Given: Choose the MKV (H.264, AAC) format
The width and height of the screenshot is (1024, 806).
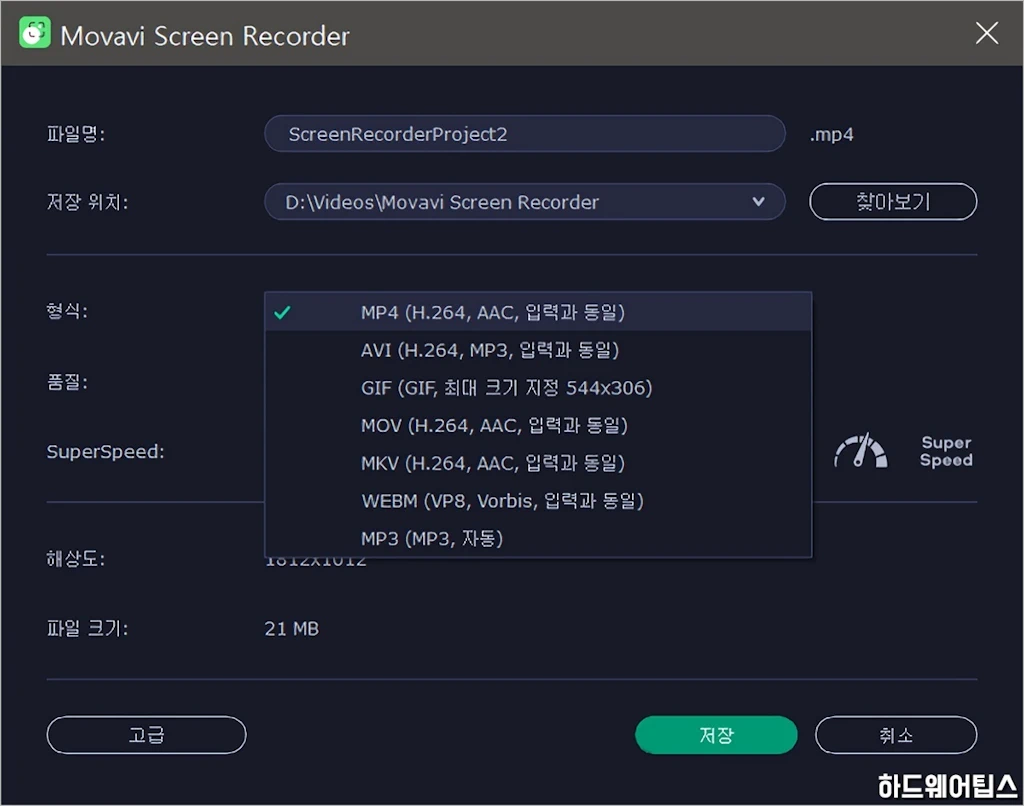Looking at the screenshot, I should click(538, 464).
